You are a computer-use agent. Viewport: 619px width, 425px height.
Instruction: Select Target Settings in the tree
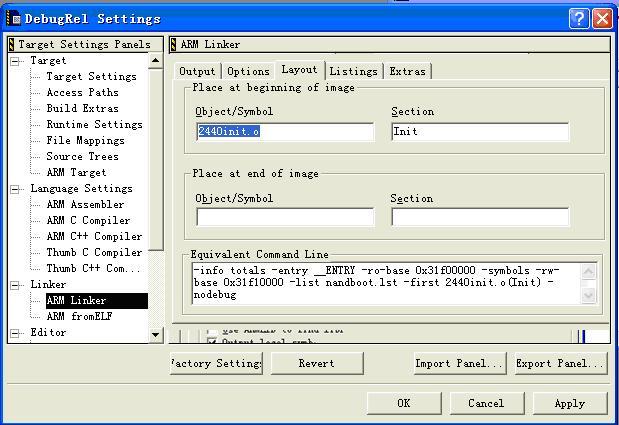pyautogui.click(x=91, y=76)
